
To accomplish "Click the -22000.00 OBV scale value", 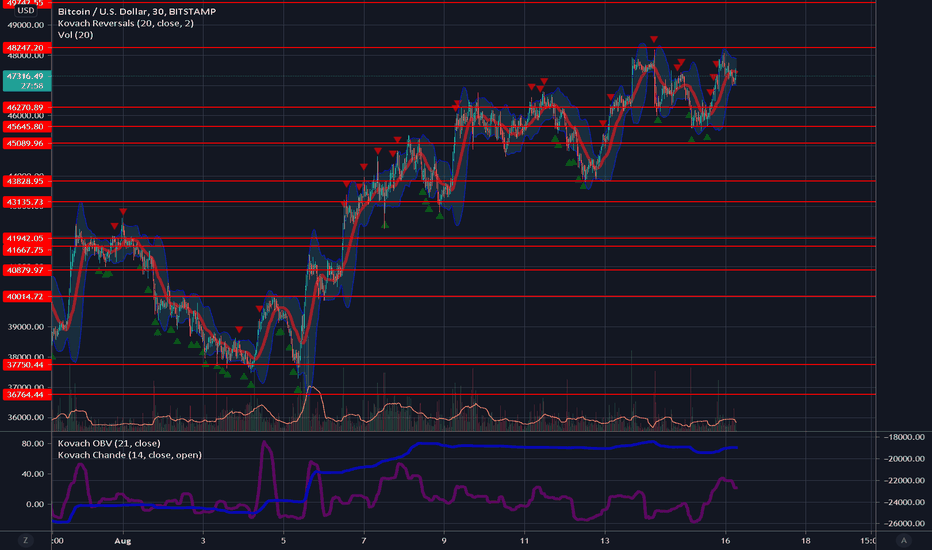I will tap(904, 480).
